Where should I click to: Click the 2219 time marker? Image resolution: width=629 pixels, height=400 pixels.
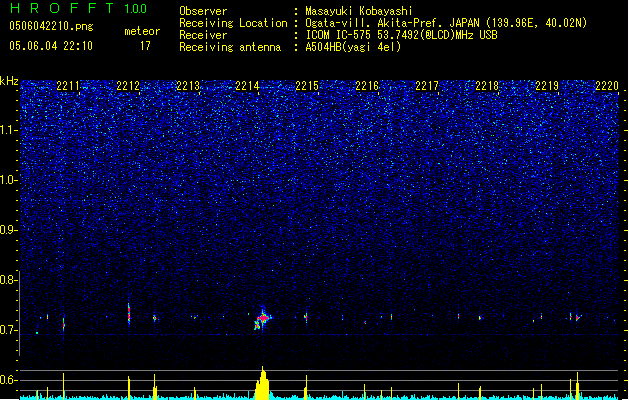point(547,85)
